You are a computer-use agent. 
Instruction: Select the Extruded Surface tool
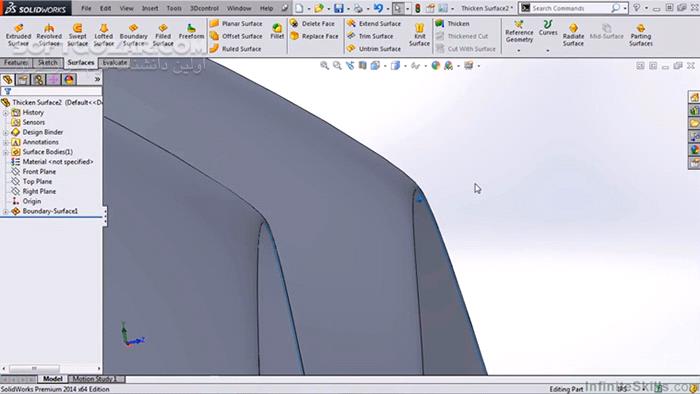tap(18, 35)
